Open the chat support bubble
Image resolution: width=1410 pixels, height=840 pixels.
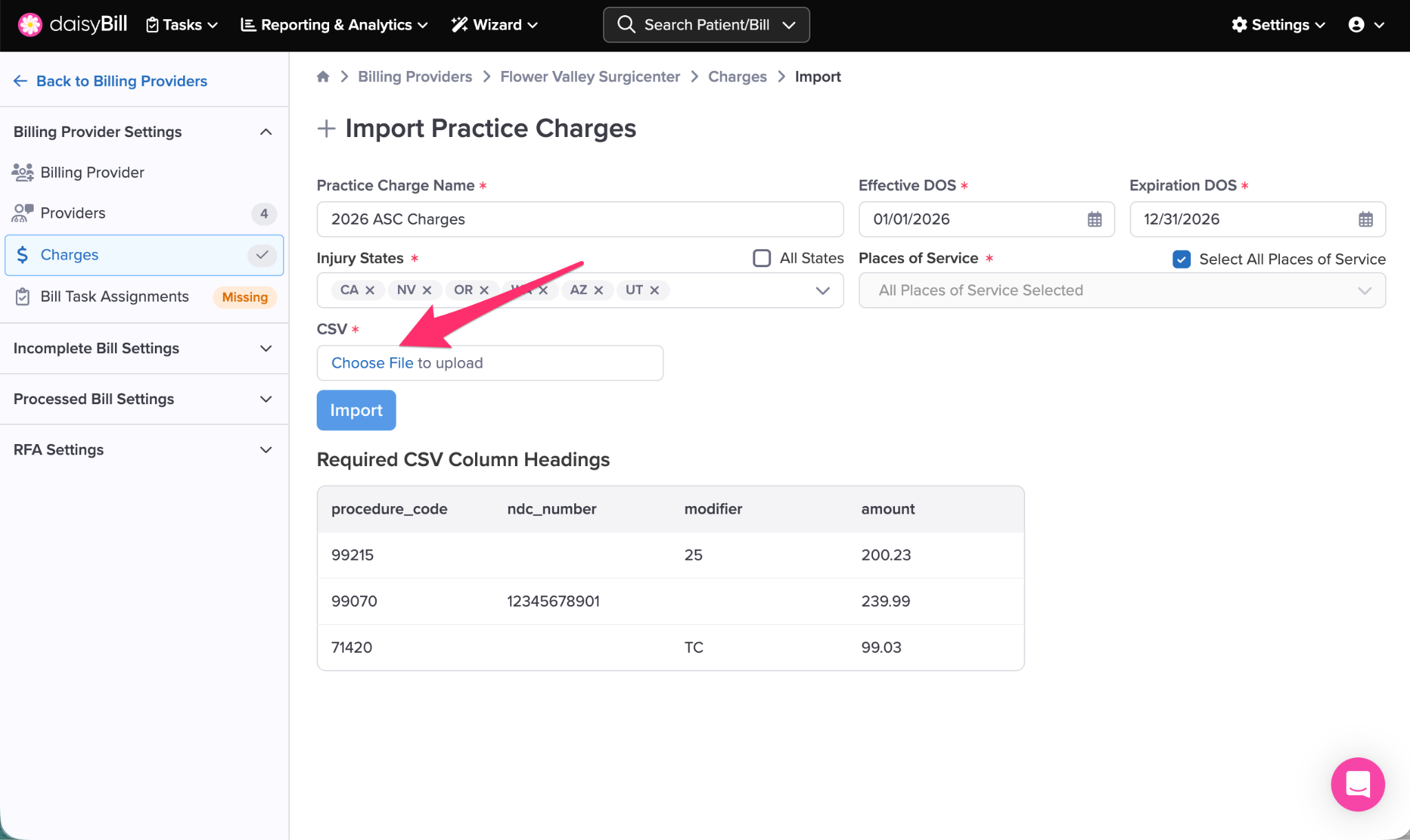point(1357,784)
